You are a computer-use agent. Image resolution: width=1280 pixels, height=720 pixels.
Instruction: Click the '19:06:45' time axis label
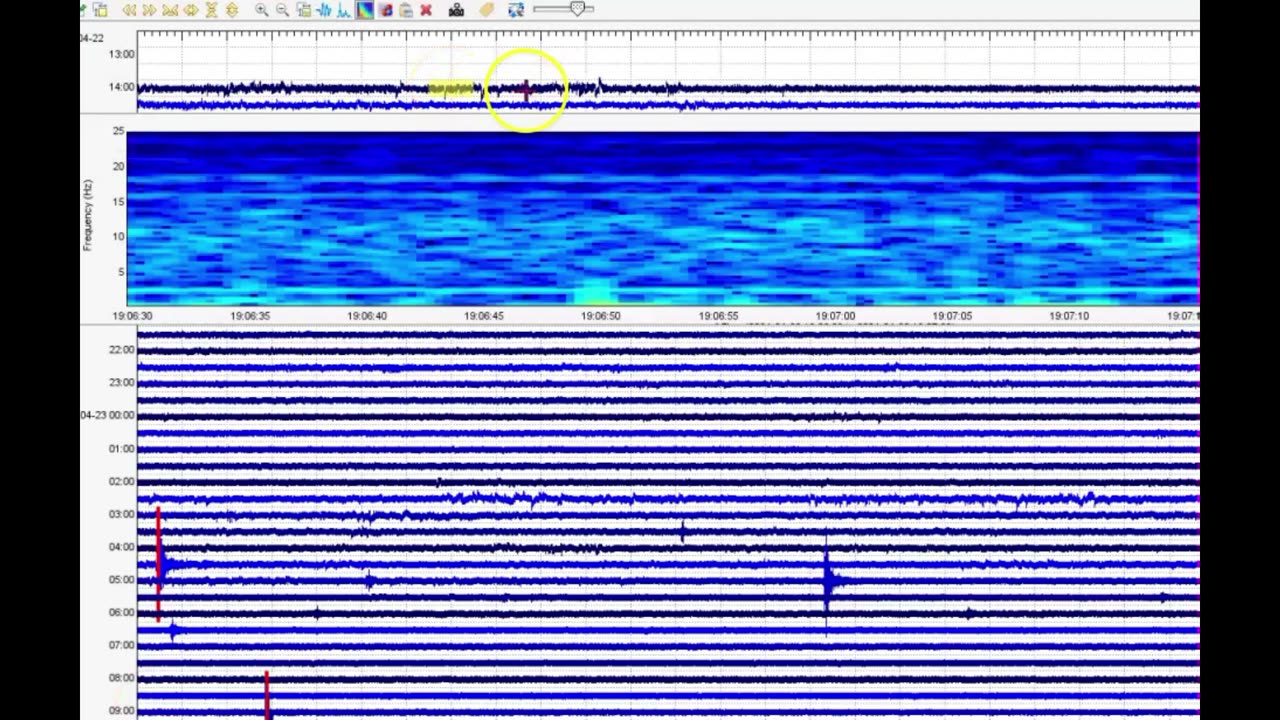point(484,316)
